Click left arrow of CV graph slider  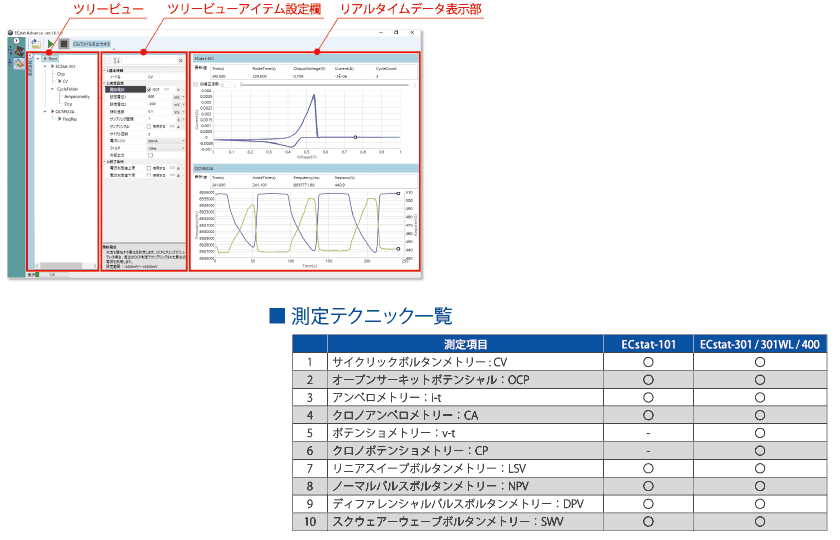coord(236,85)
